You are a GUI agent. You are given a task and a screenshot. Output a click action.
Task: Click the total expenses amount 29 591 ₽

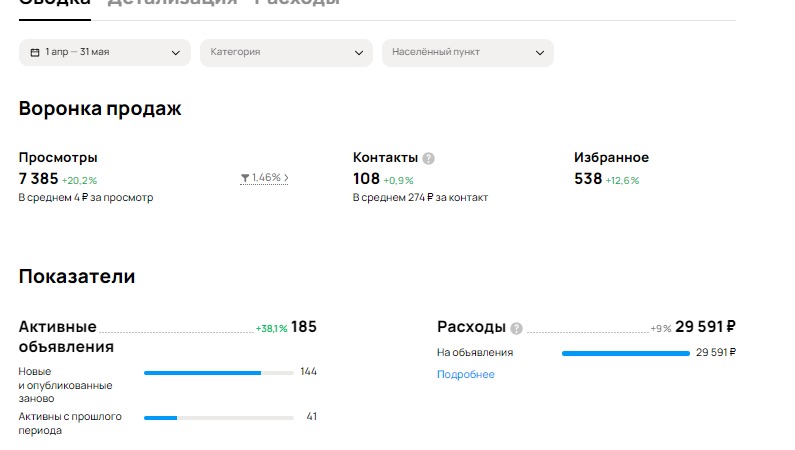[705, 327]
